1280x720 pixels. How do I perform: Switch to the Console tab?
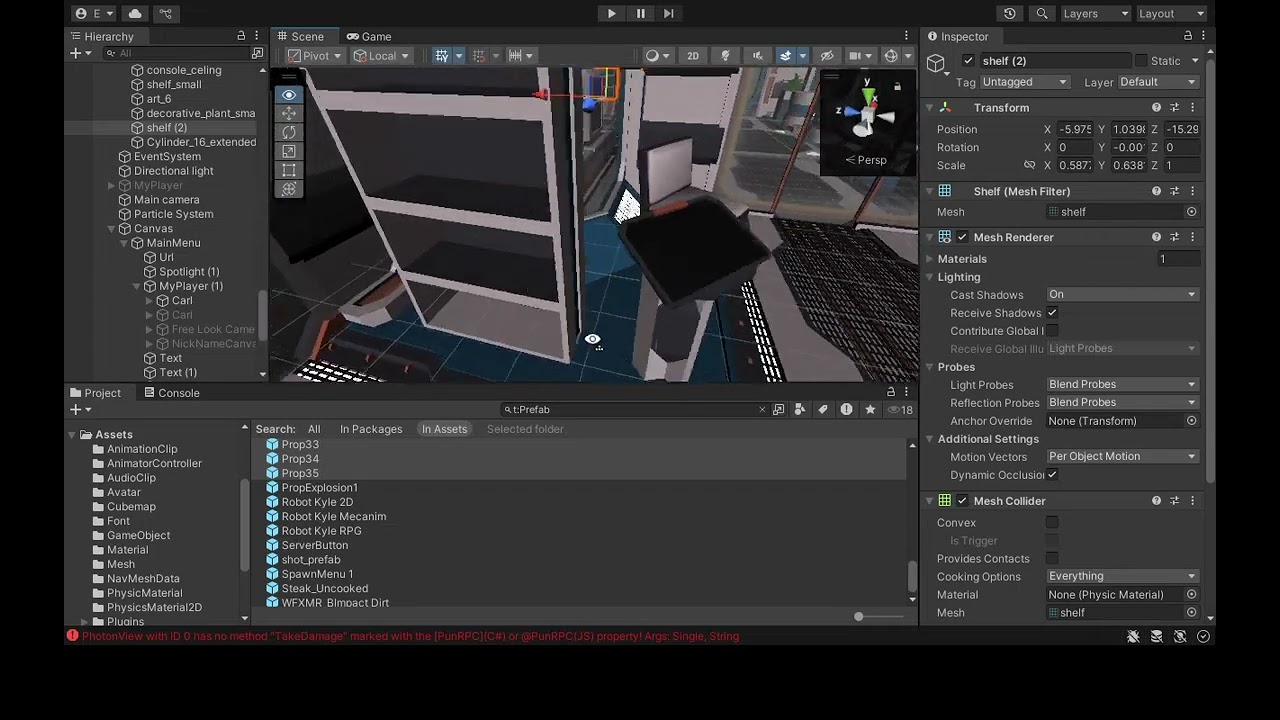pyautogui.click(x=172, y=393)
